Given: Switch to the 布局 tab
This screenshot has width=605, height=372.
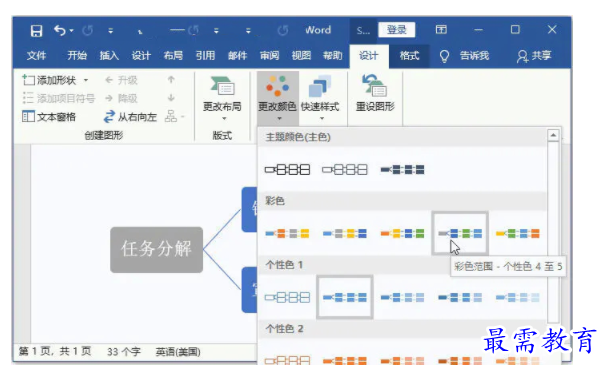Looking at the screenshot, I should click(173, 56).
